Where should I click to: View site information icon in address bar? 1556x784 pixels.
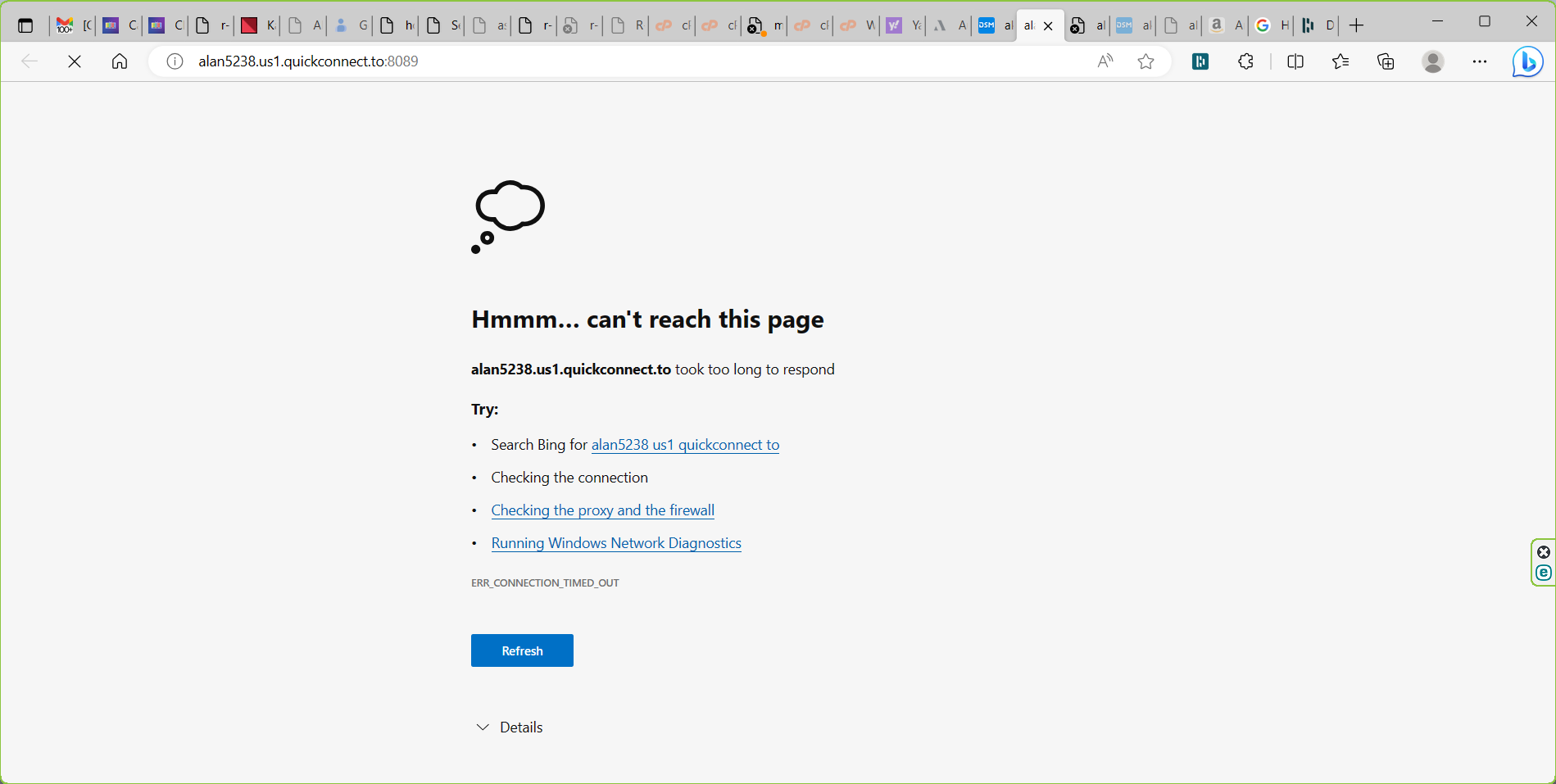click(175, 61)
